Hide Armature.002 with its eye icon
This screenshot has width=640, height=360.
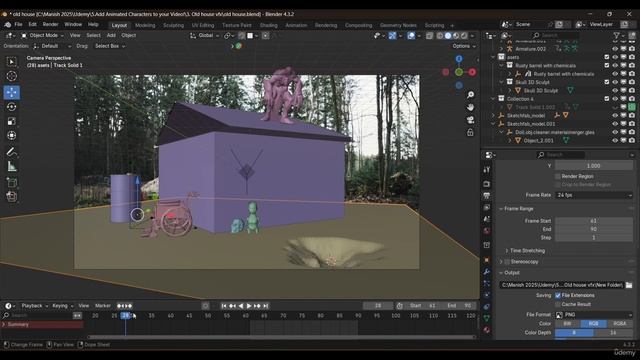[x=615, y=49]
